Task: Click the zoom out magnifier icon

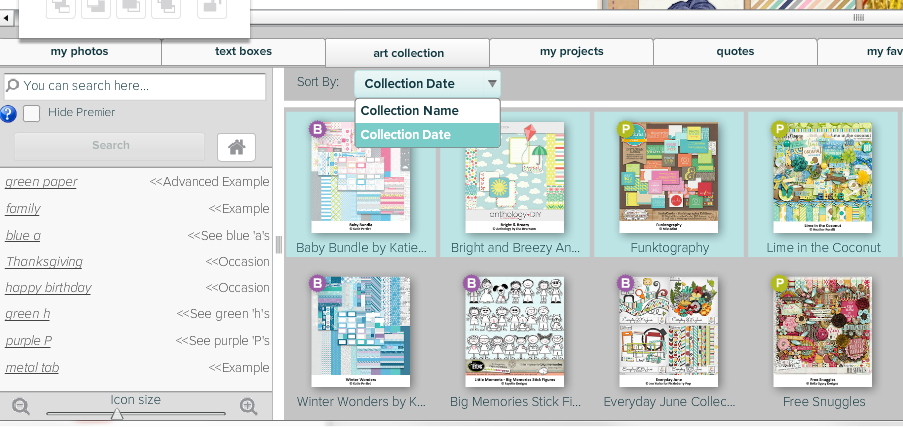Action: point(21,406)
